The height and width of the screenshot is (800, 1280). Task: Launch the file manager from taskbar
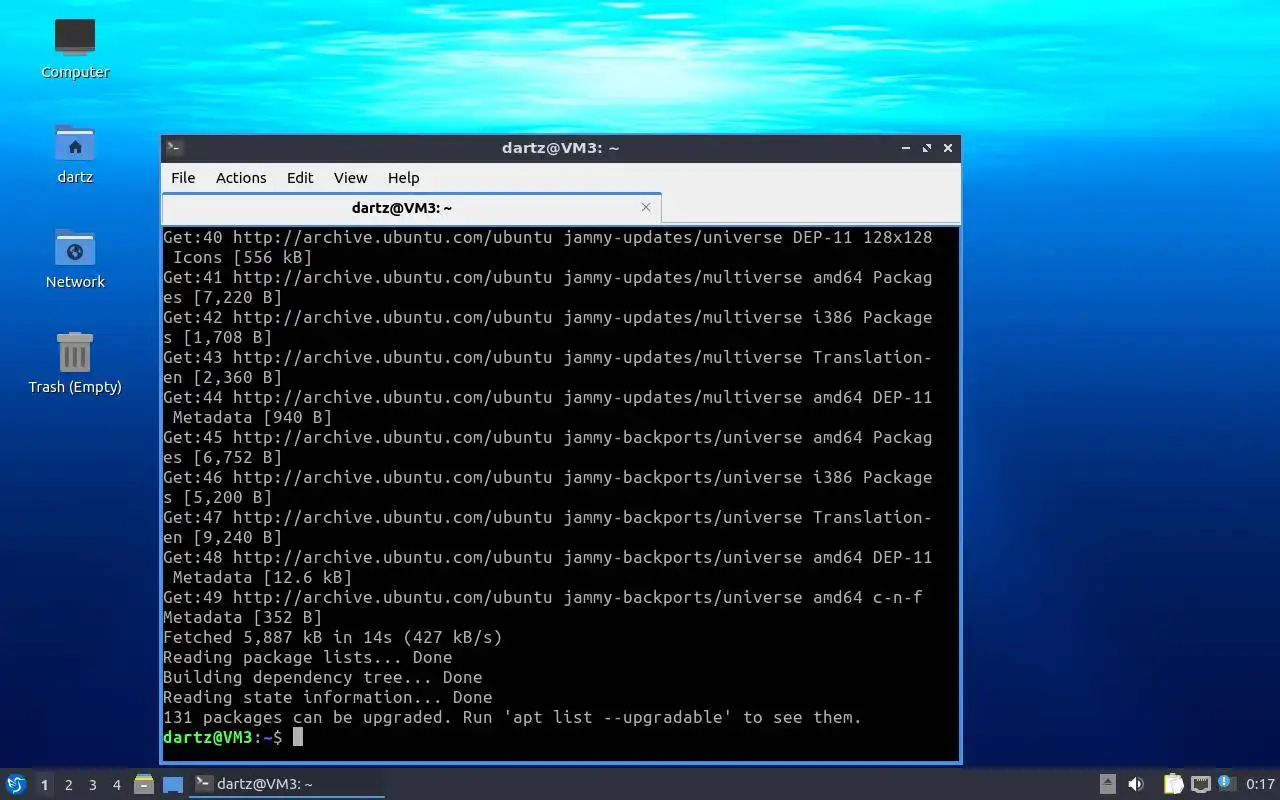pyautogui.click(x=144, y=784)
